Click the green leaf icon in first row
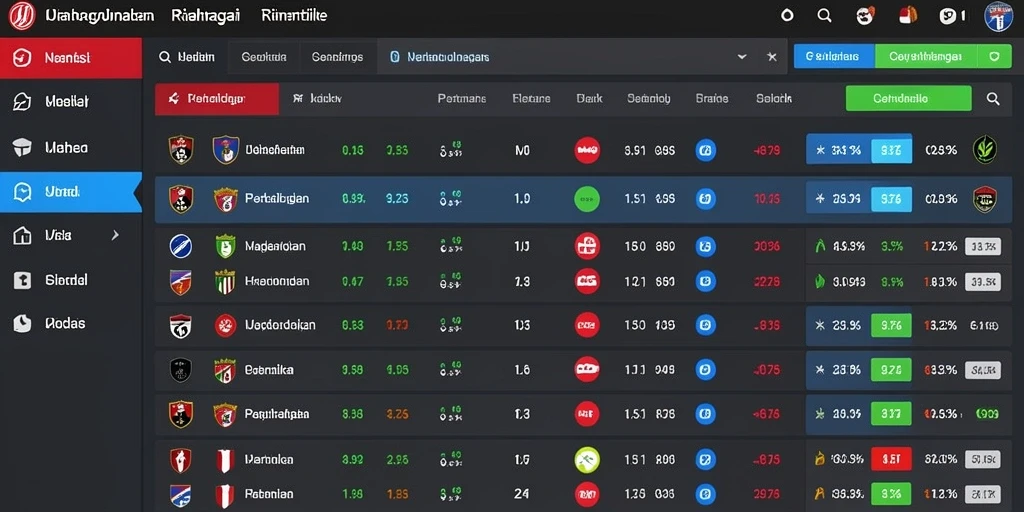 point(984,150)
